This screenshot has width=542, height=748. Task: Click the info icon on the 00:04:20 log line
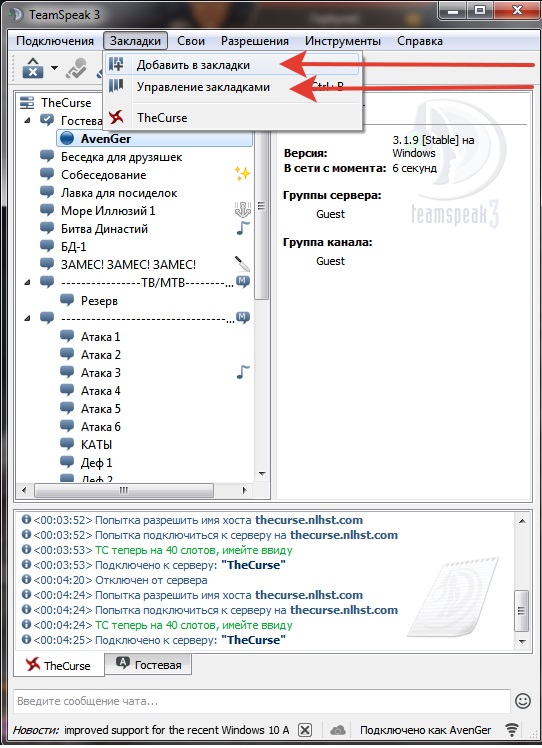click(x=26, y=580)
